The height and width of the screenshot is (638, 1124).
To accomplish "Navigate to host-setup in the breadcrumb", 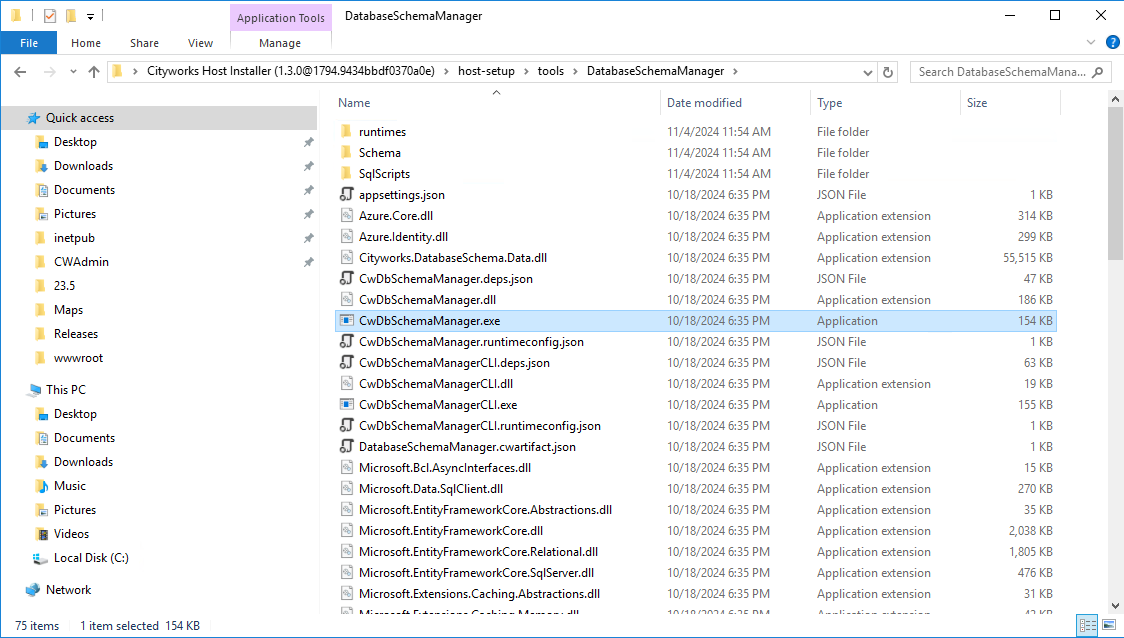I will coord(487,72).
